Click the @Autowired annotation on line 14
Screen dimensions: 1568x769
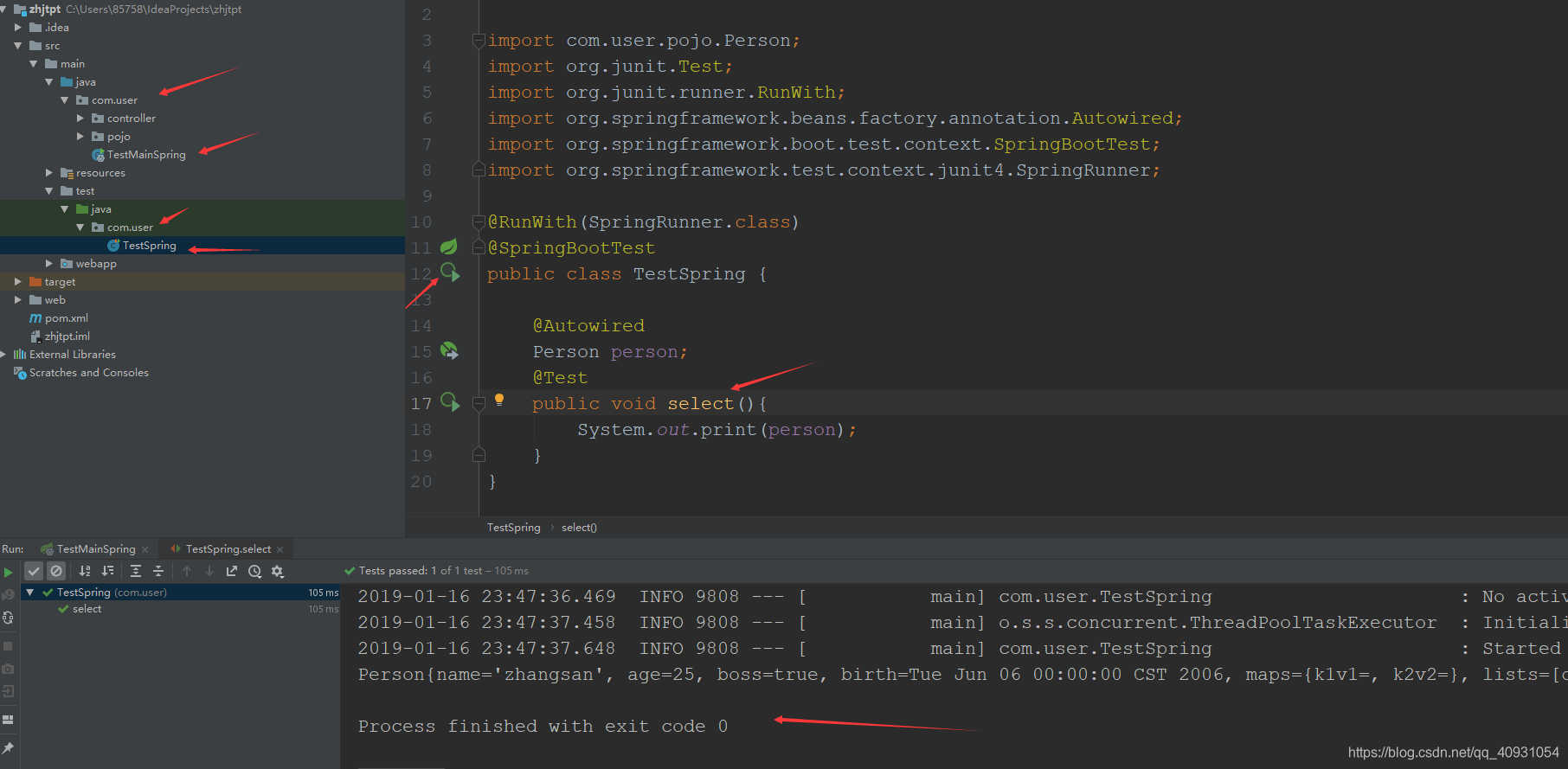[588, 326]
